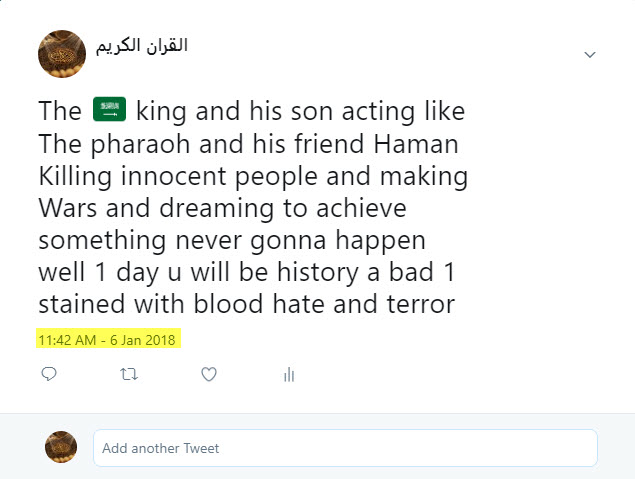Reply to the tweet via speech bubble icon

tap(49, 375)
